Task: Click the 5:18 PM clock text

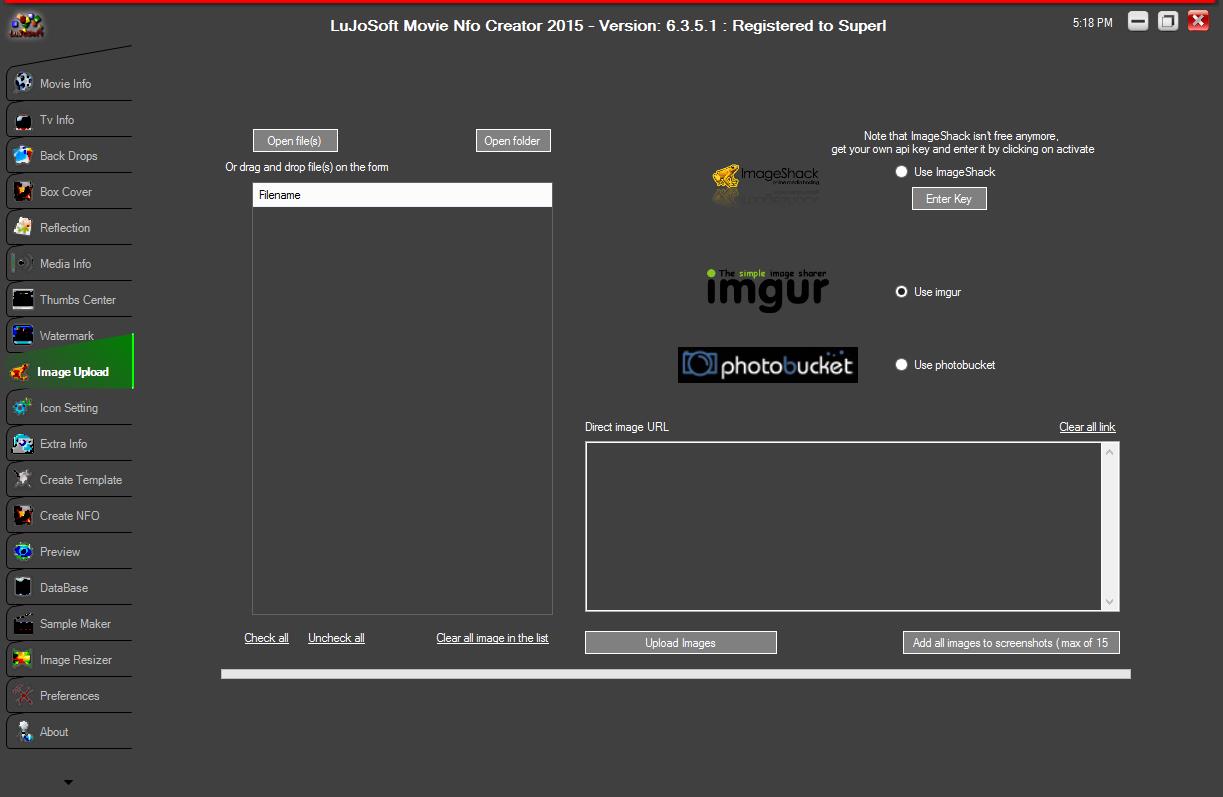Action: coord(1092,22)
